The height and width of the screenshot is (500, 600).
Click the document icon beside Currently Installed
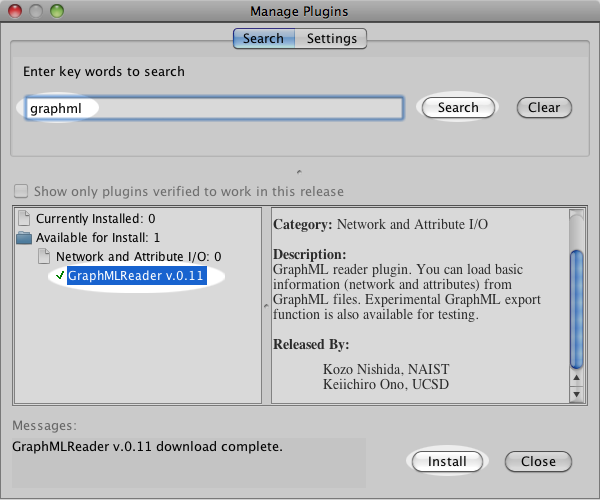pyautogui.click(x=24, y=218)
